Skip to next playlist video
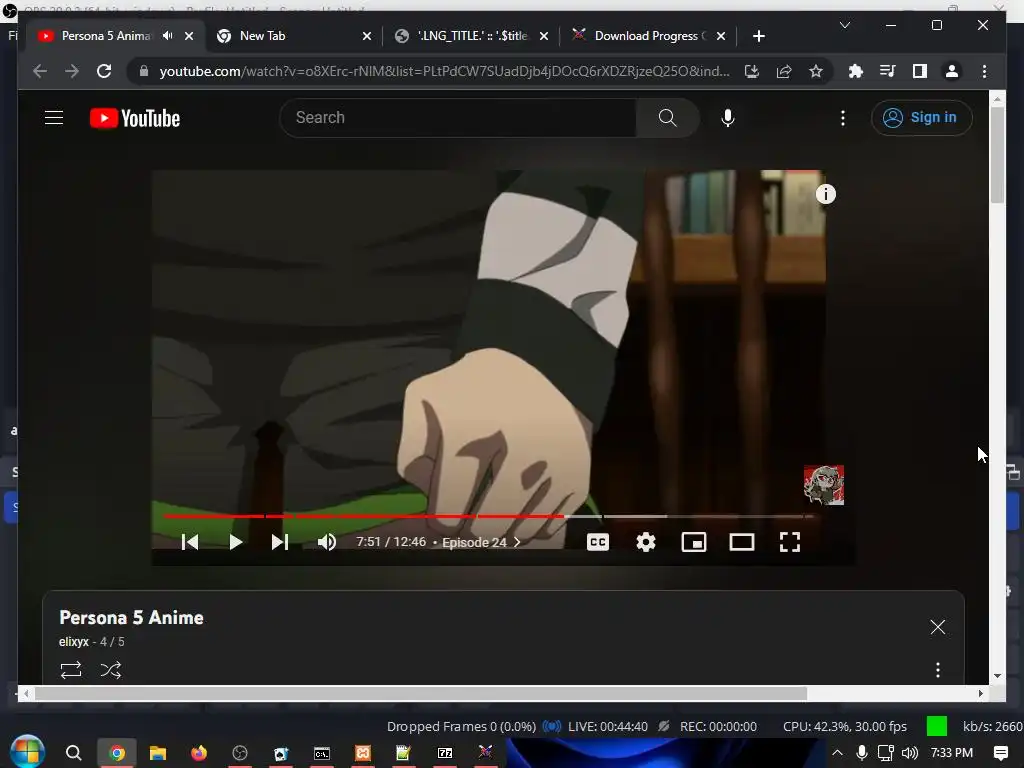The height and width of the screenshot is (768, 1024). 280,542
